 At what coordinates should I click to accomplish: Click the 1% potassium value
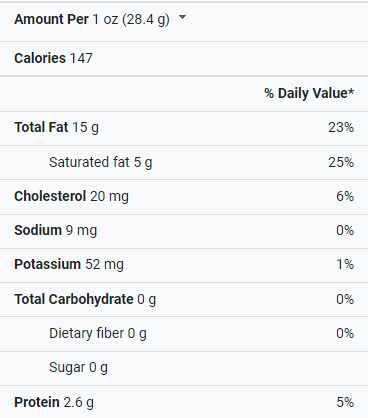pos(345,264)
